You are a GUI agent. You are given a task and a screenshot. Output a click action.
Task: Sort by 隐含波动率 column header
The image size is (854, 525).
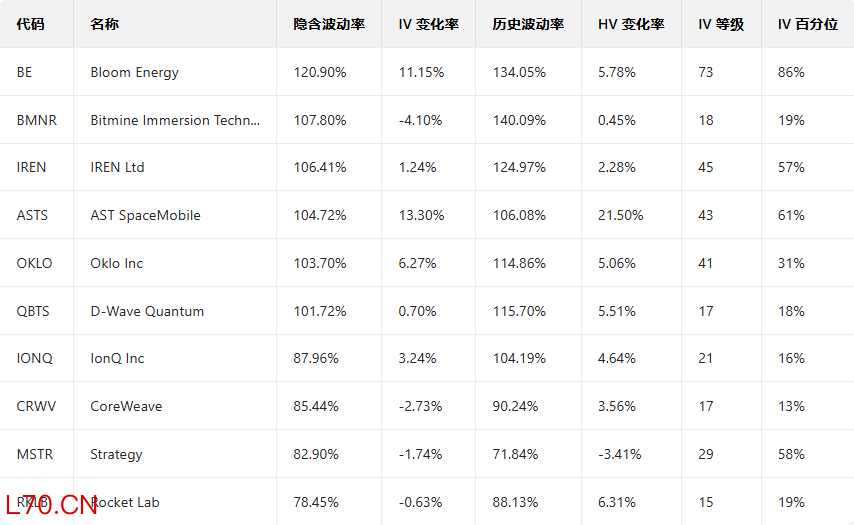point(329,25)
